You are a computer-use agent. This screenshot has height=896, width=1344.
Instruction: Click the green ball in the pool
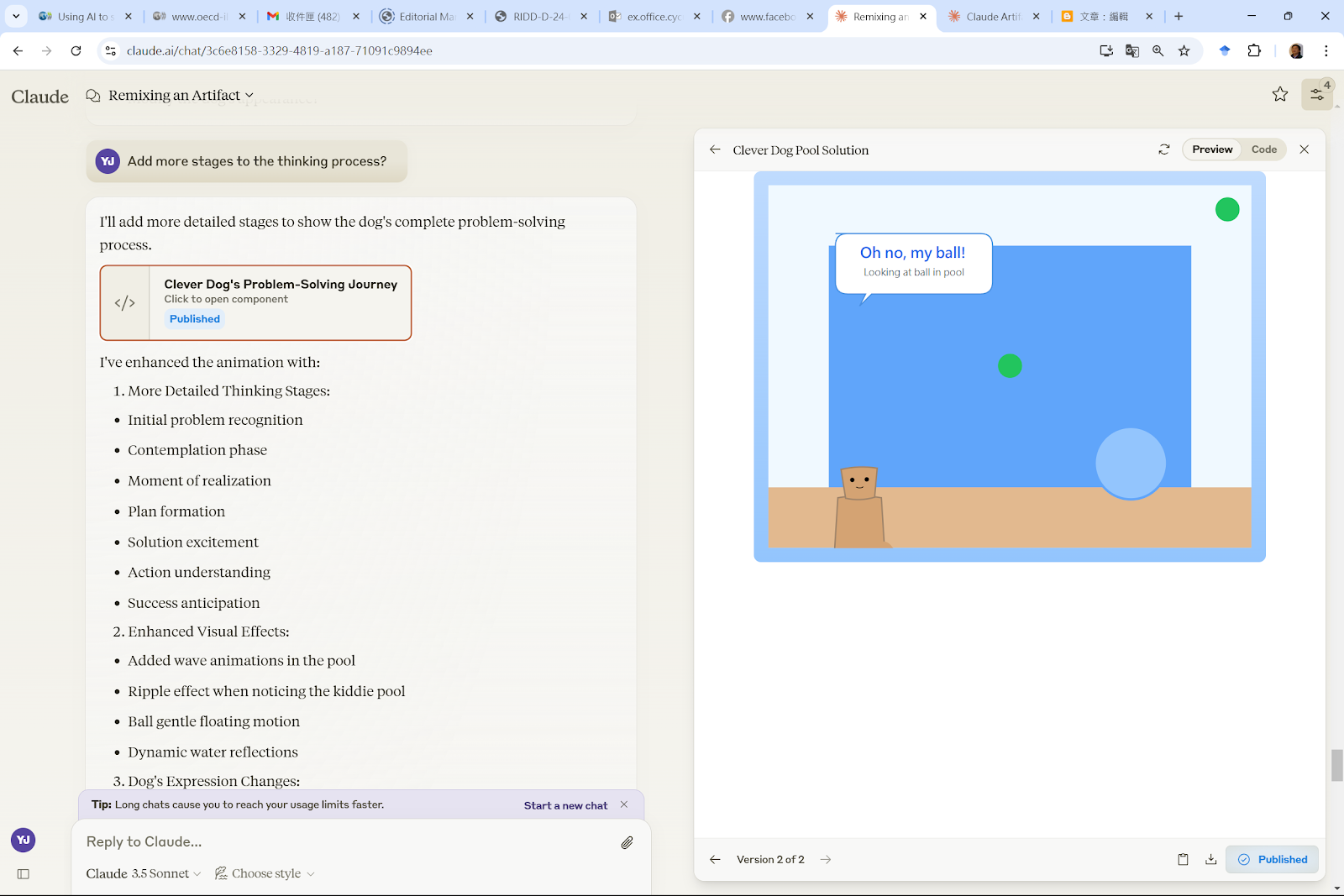point(1010,365)
